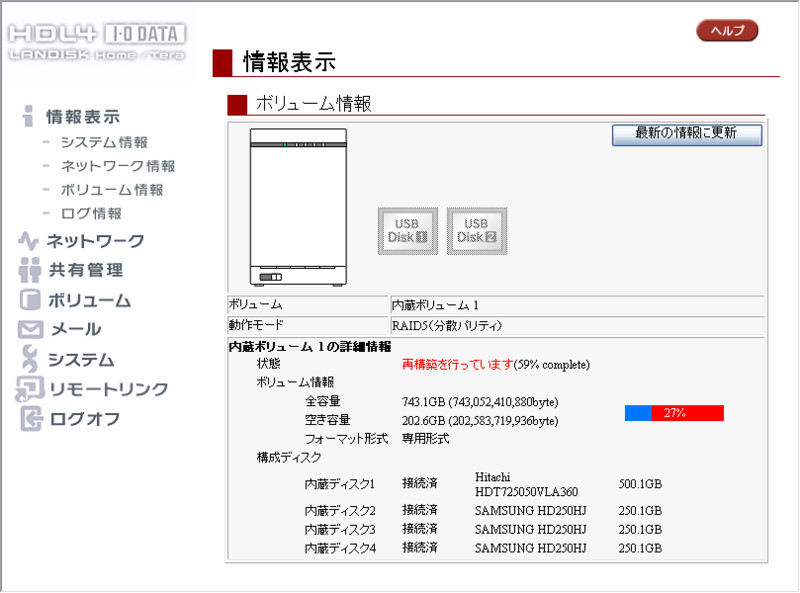The height and width of the screenshot is (593, 800).
Task: Open 情報表示 menu label
Action: pyautogui.click(x=83, y=116)
